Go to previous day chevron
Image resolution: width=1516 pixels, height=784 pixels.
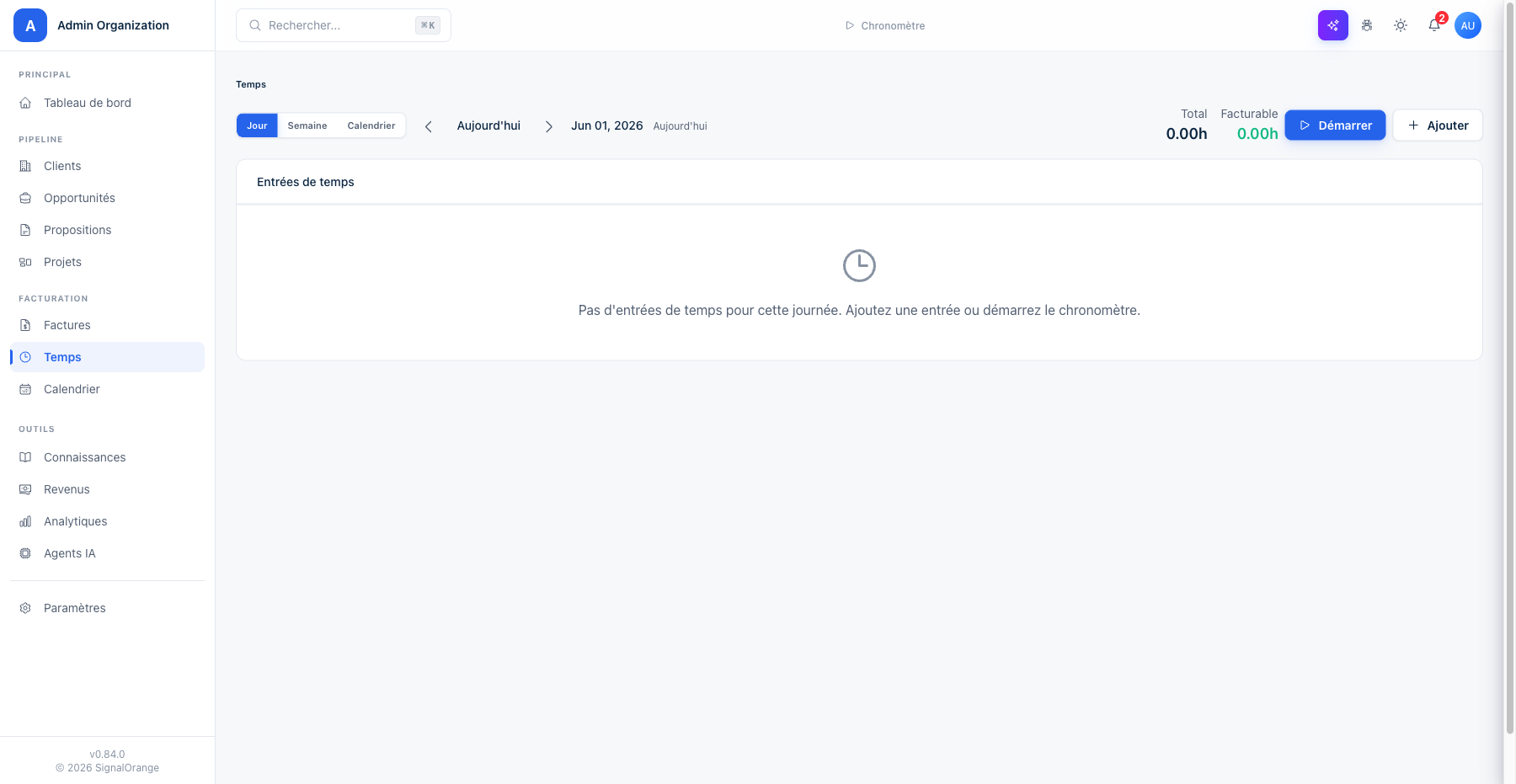coord(429,126)
